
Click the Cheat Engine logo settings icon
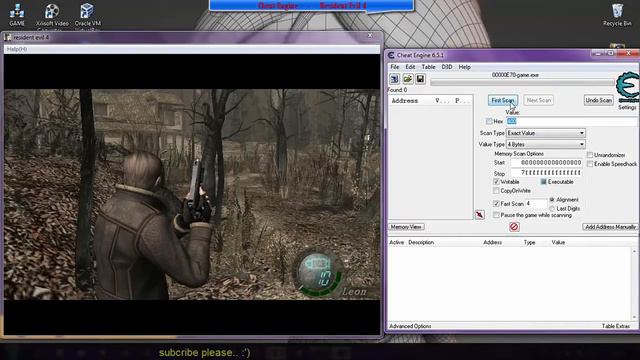[x=627, y=87]
